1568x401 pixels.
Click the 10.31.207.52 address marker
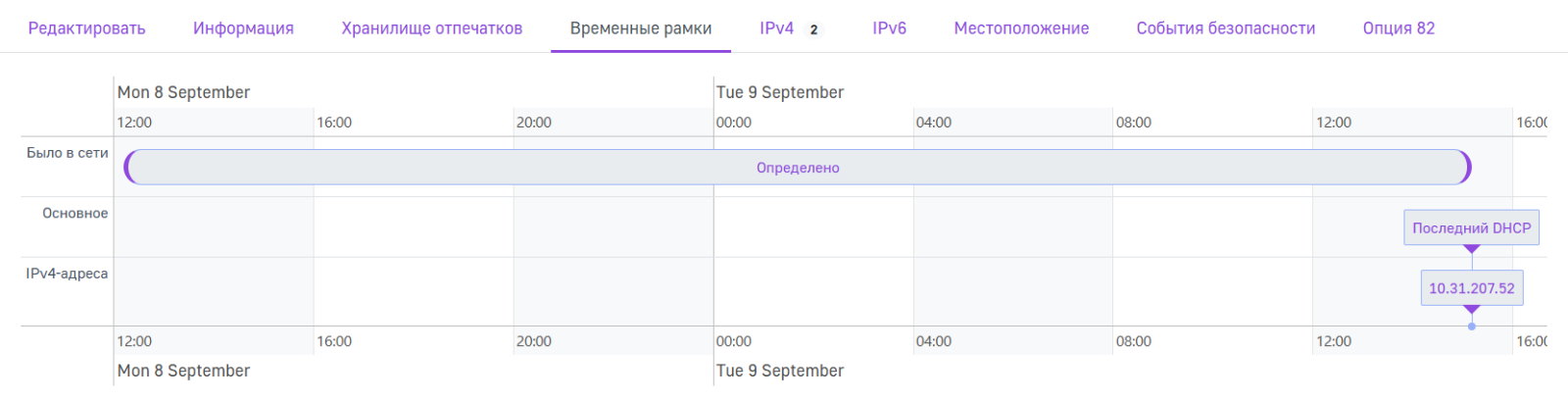point(1471,288)
